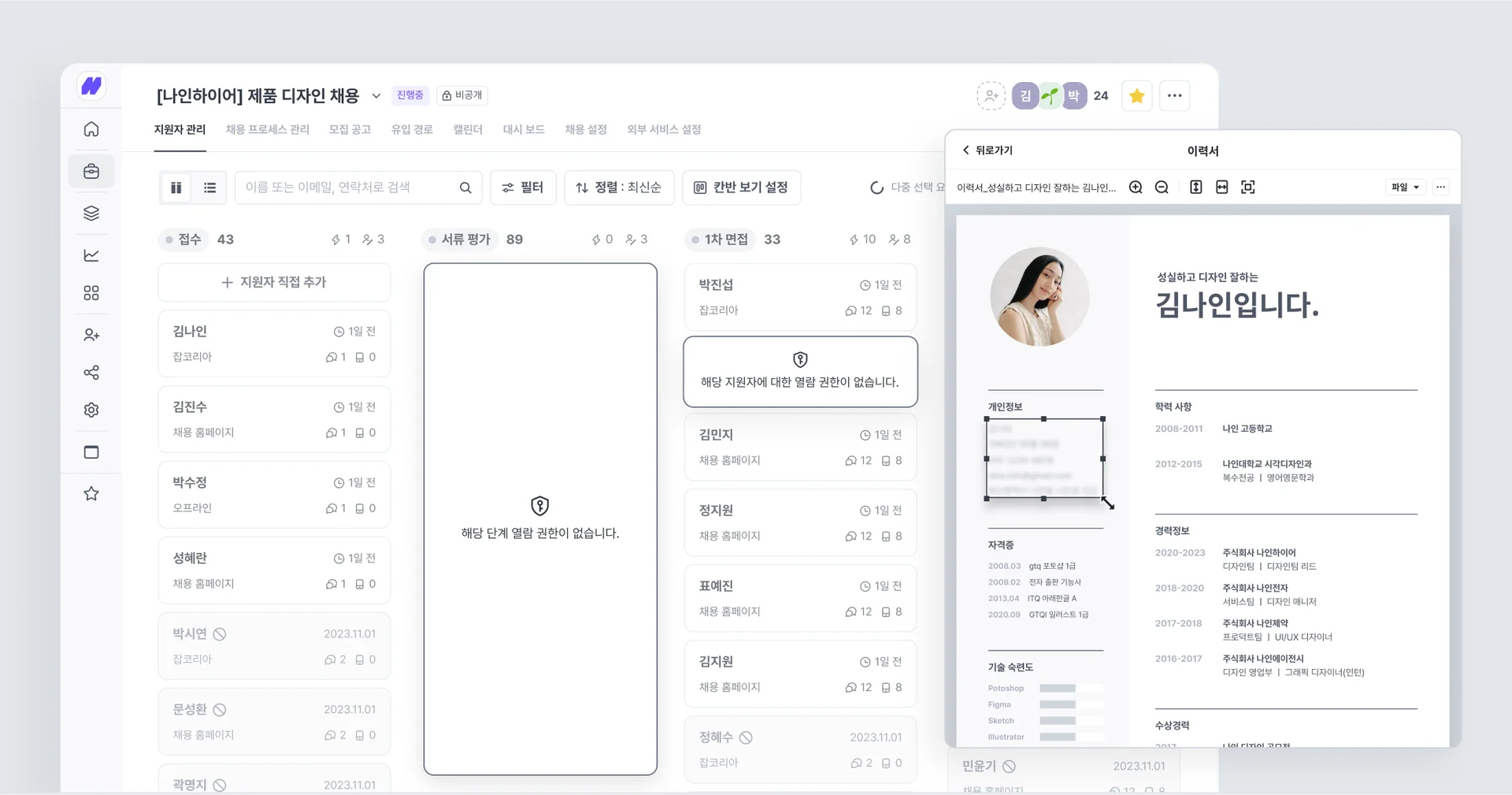Toggle grid (kanban) view of applicants
The height and width of the screenshot is (795, 1512).
pyautogui.click(x=176, y=188)
